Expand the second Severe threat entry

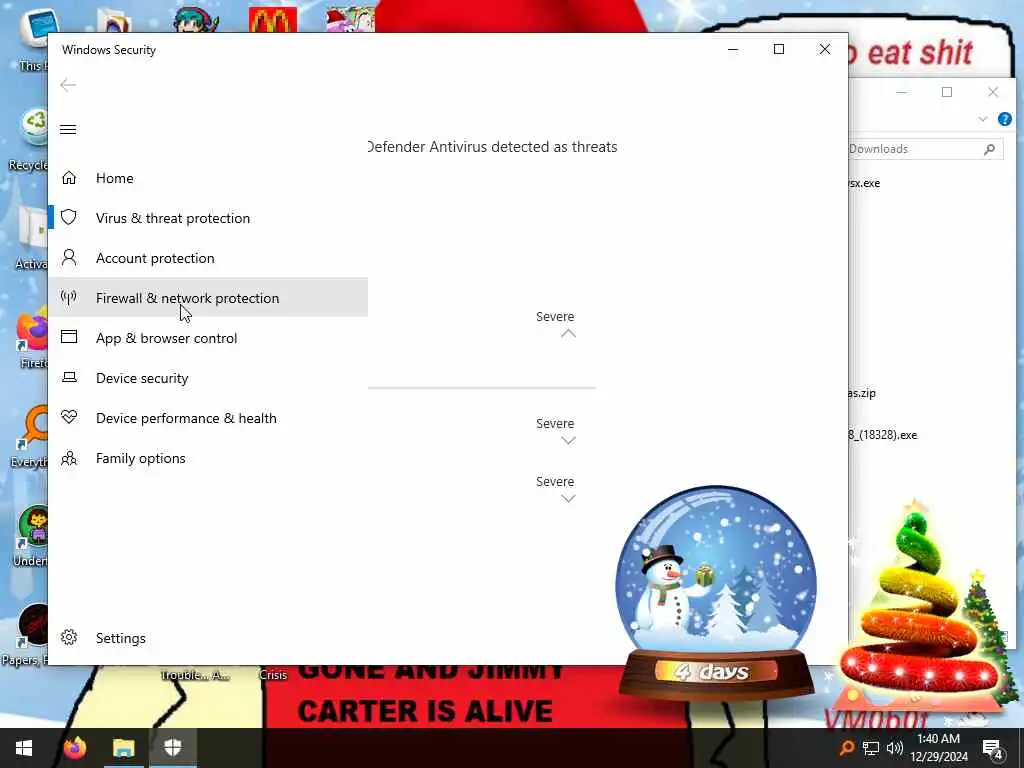tap(568, 441)
